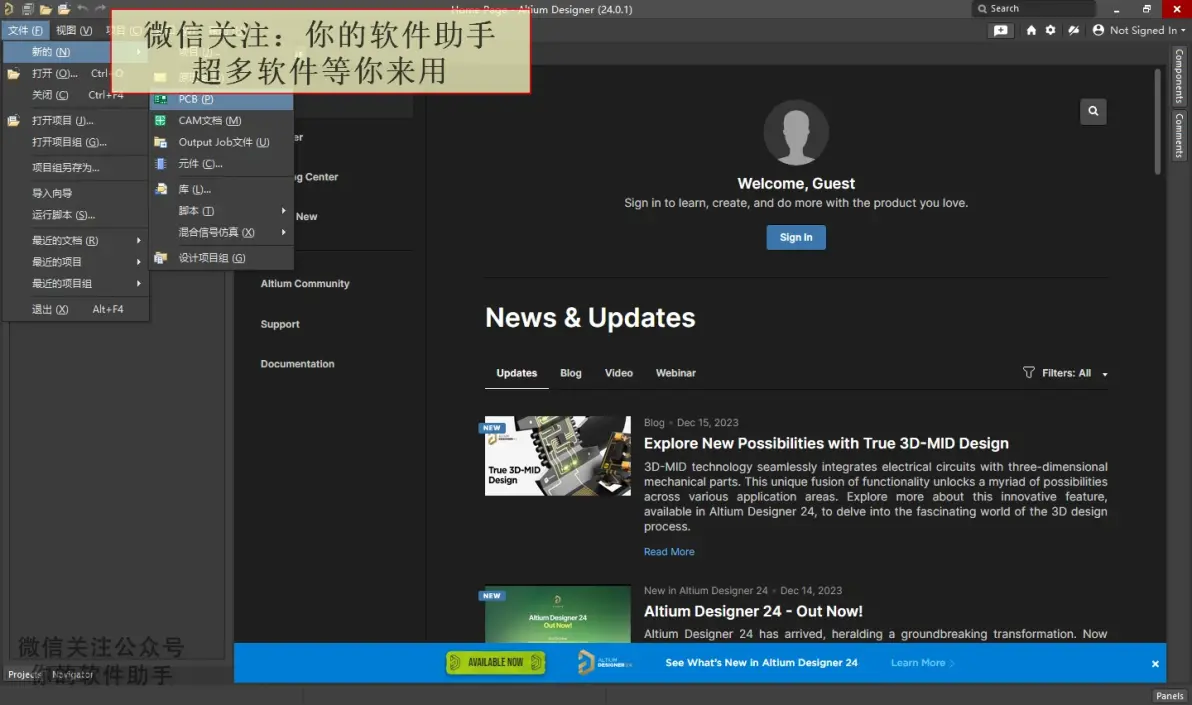Open the Panels button in the status bar
This screenshot has height=705, width=1192.
(x=1169, y=696)
